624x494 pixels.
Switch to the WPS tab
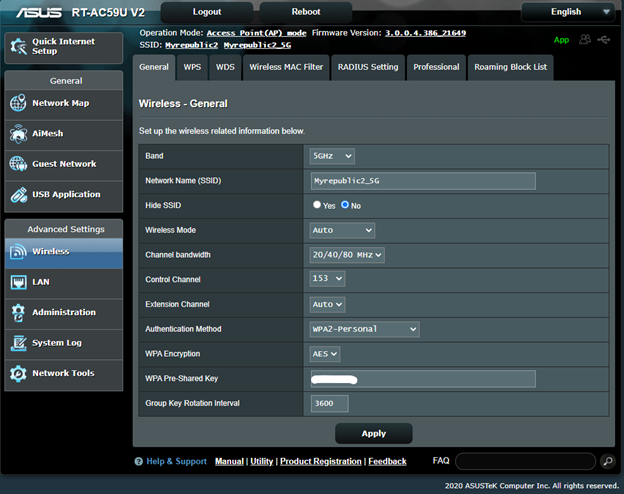(x=192, y=67)
